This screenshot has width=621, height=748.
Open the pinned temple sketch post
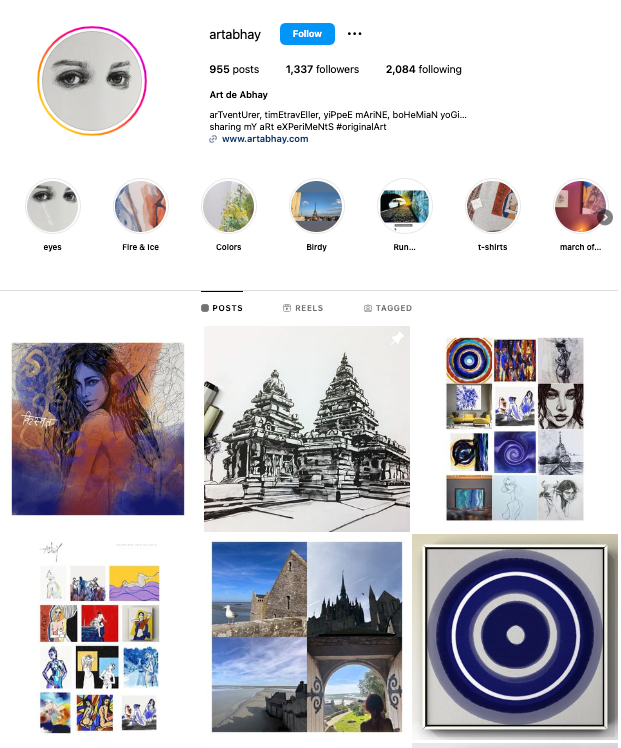click(x=307, y=429)
